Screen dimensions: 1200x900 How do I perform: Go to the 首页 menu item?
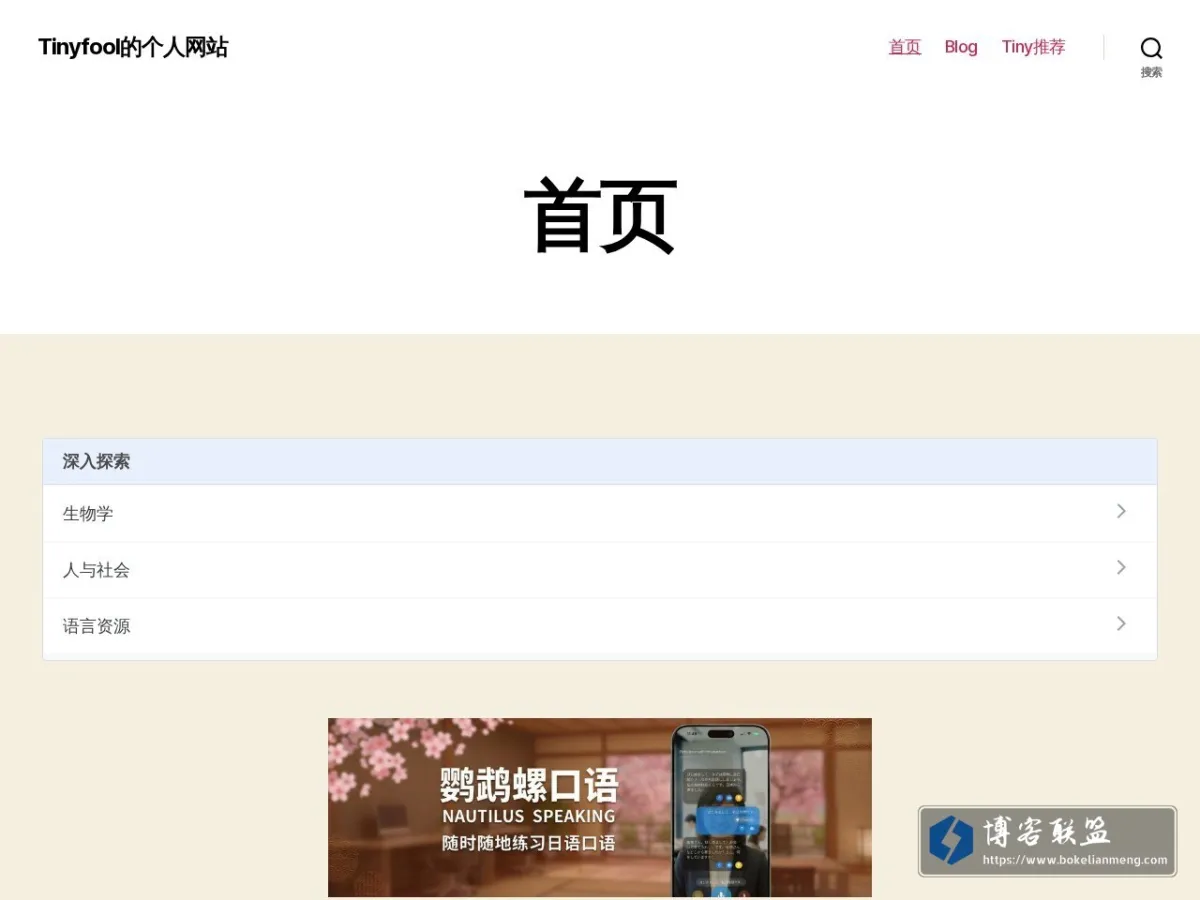point(905,47)
